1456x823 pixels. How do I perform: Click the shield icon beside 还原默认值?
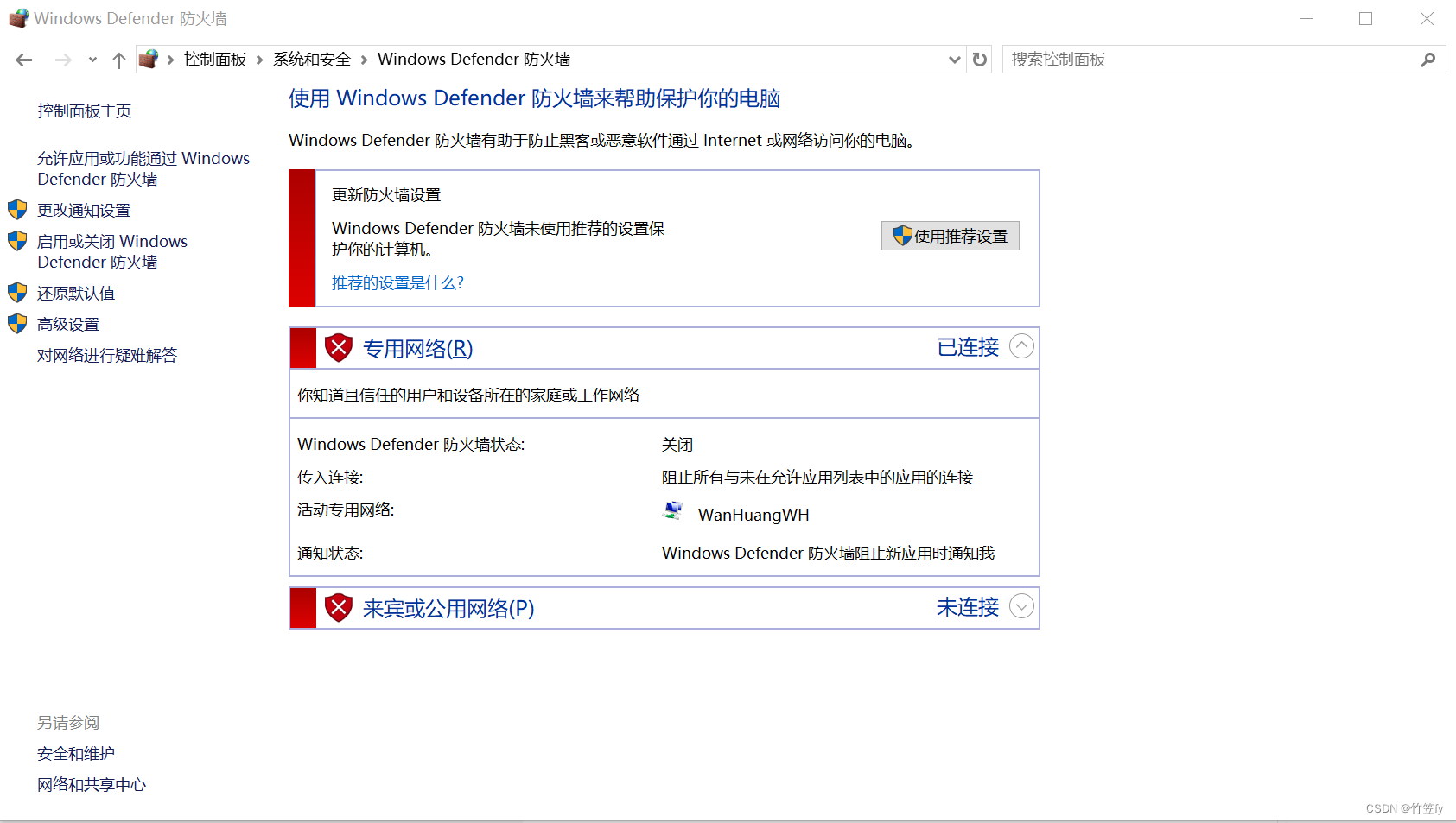(x=17, y=293)
